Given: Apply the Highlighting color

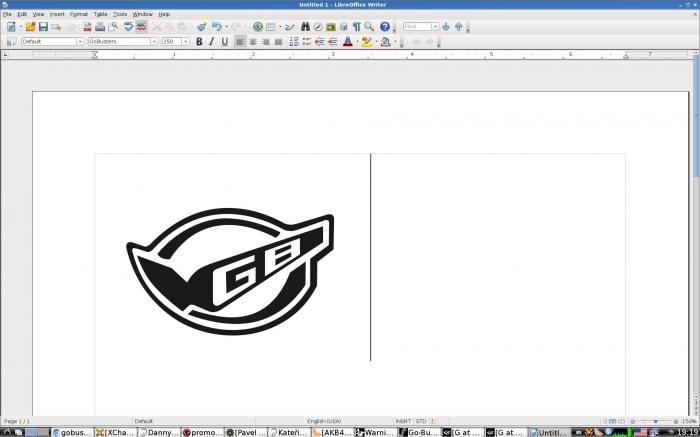Looking at the screenshot, I should pyautogui.click(x=367, y=42).
